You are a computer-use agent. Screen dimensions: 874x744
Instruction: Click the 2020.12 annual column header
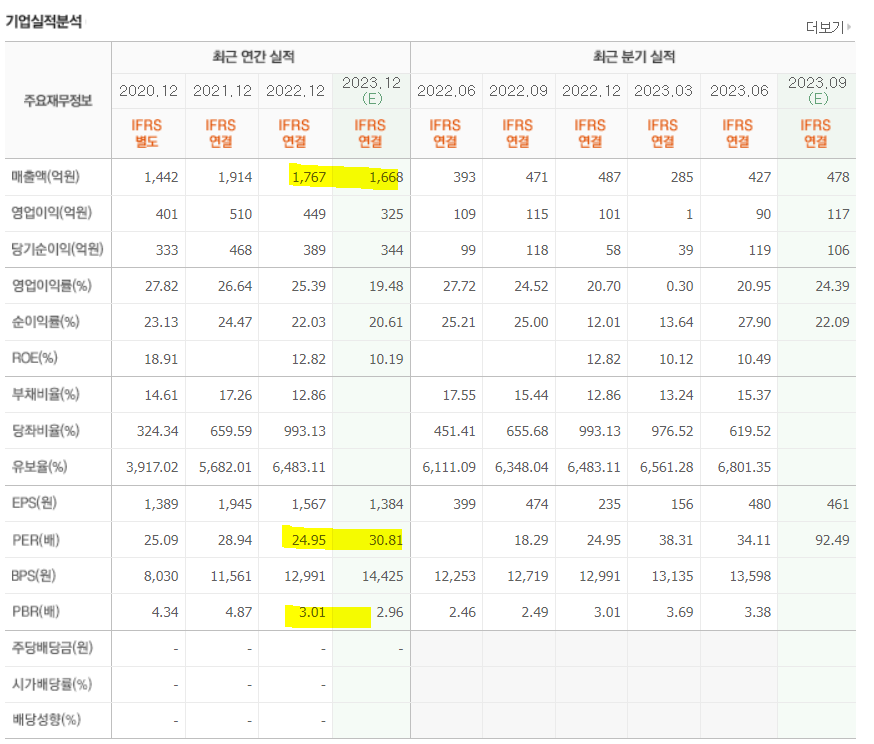[148, 91]
